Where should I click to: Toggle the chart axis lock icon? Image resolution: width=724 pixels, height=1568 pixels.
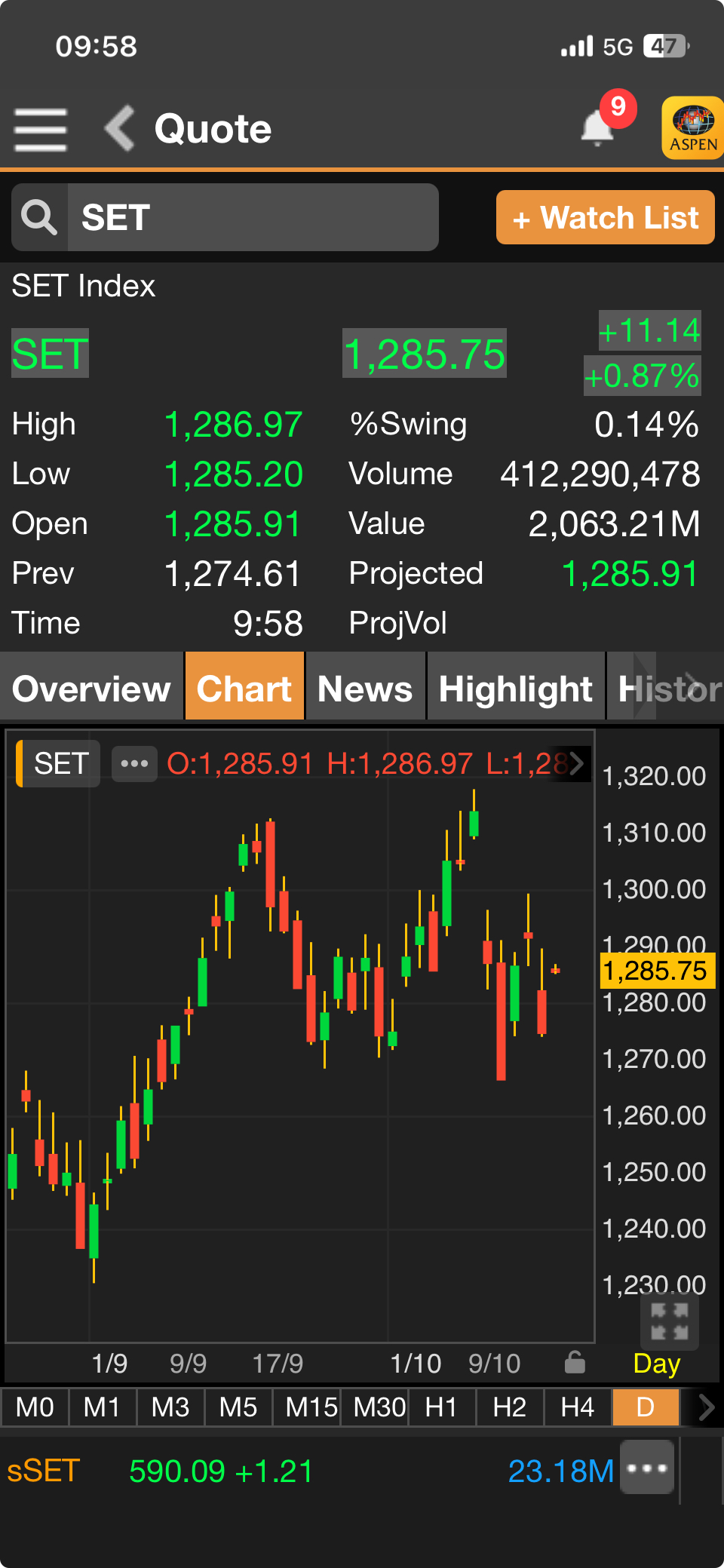point(575,1363)
